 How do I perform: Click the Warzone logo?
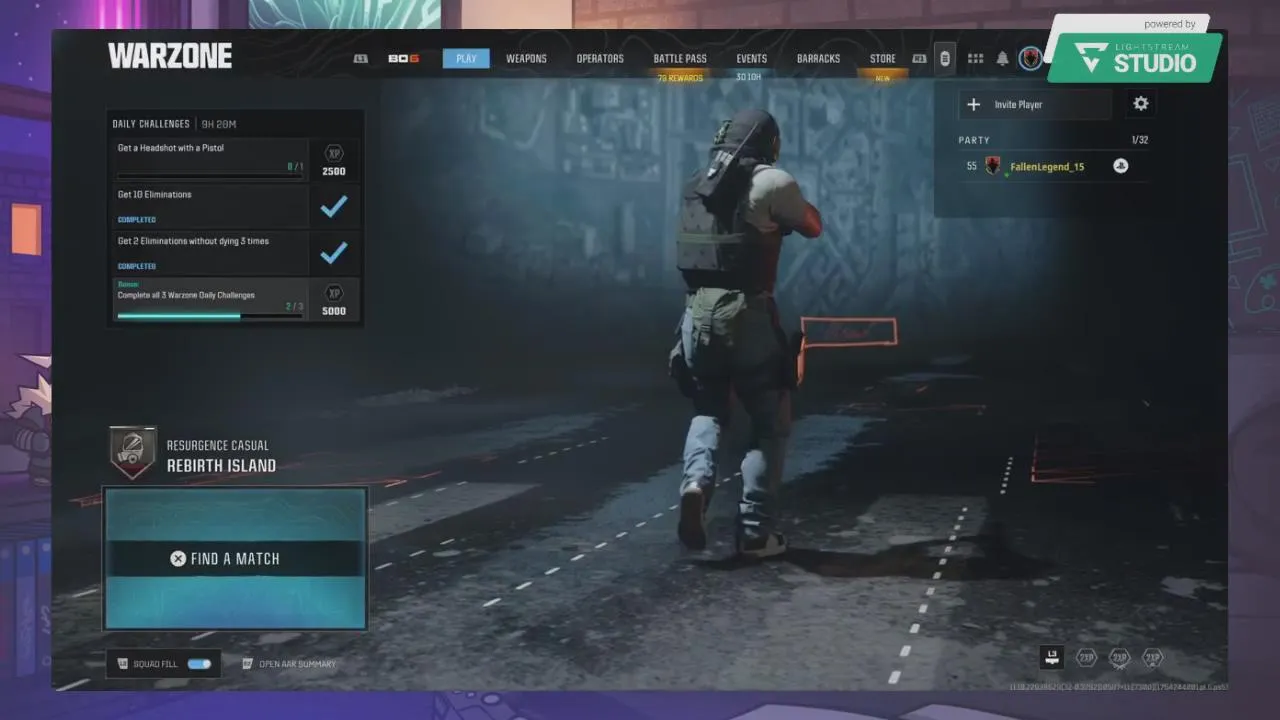pyautogui.click(x=170, y=56)
